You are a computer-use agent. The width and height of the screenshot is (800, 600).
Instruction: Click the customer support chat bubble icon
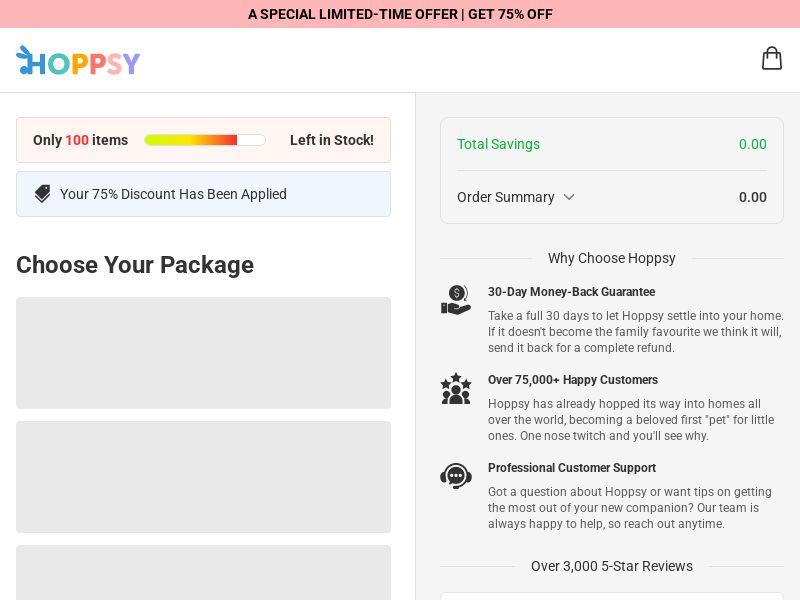click(456, 476)
